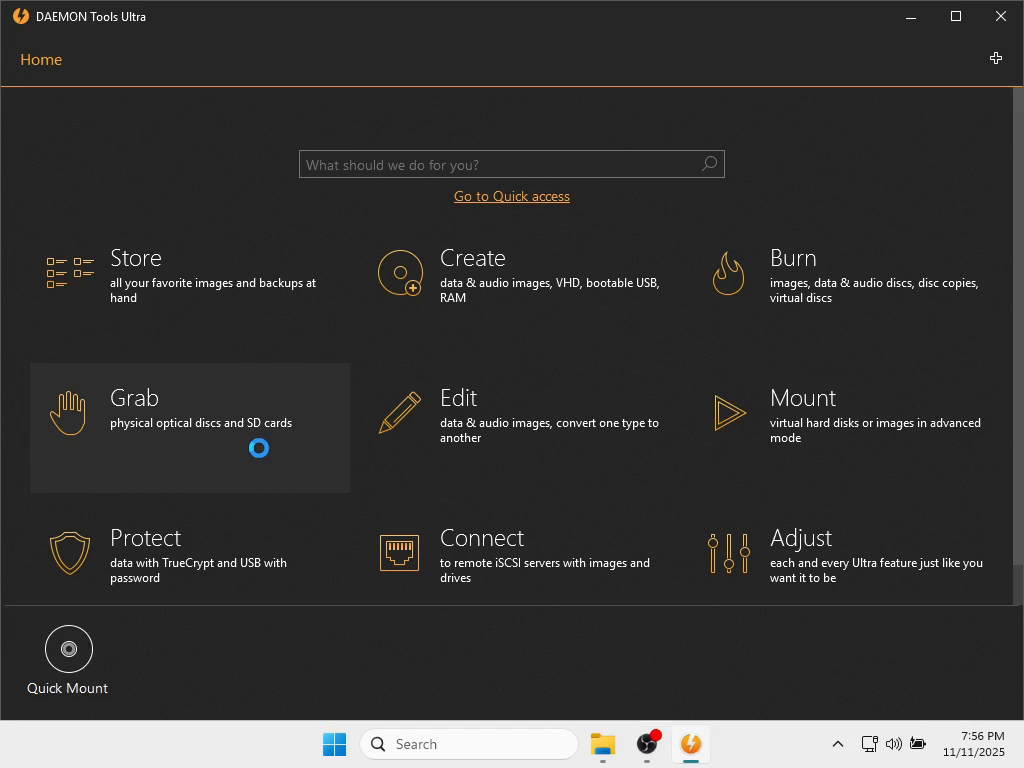Click the Adjust sliders icon
Image resolution: width=1024 pixels, height=768 pixels.
729,553
